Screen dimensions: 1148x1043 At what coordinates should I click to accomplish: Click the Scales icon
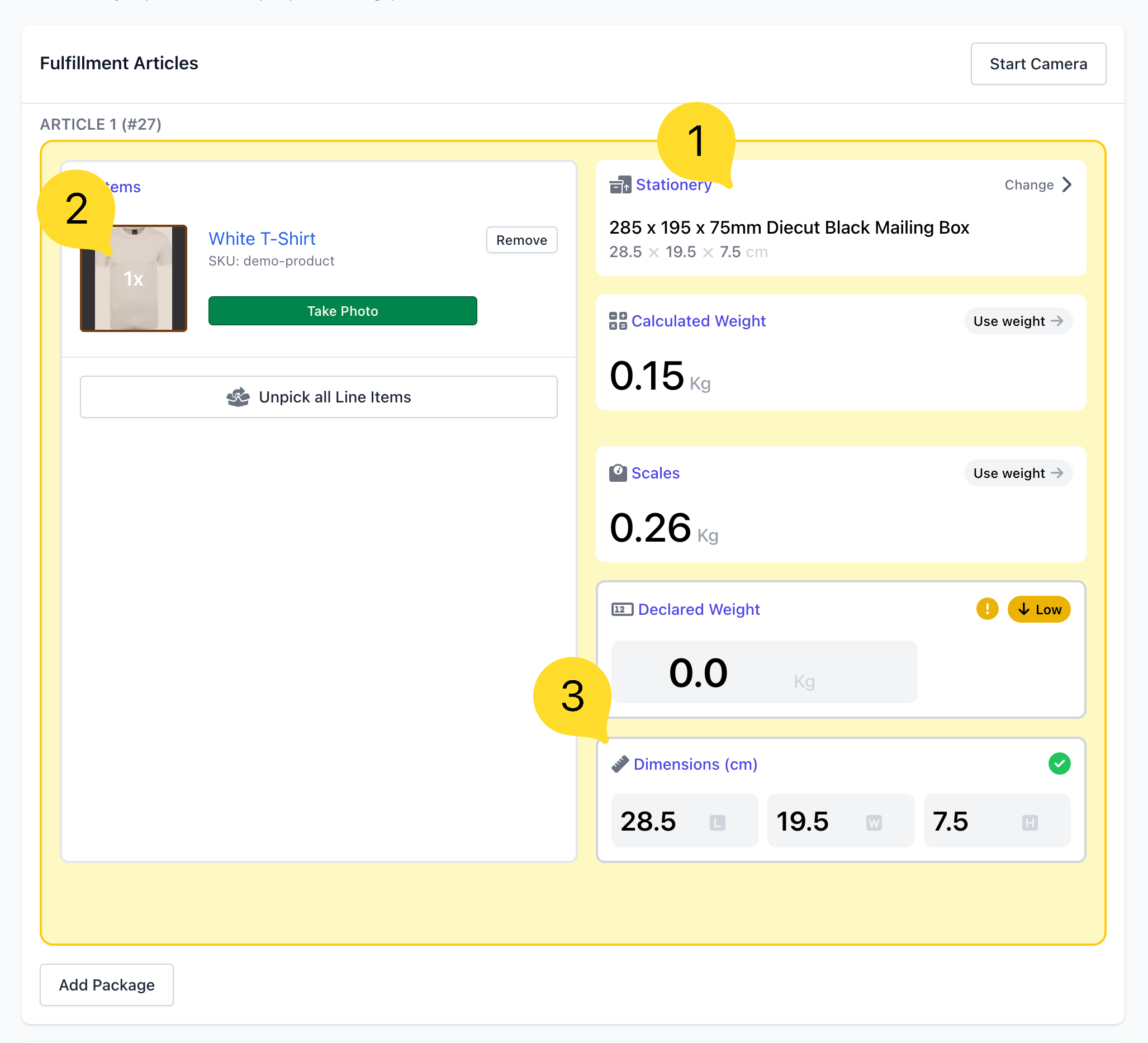point(618,473)
